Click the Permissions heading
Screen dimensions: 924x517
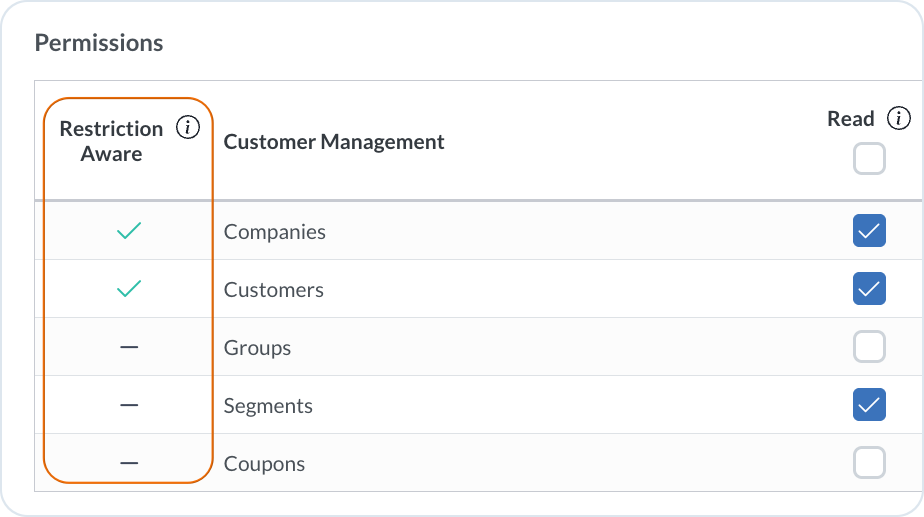[x=99, y=43]
